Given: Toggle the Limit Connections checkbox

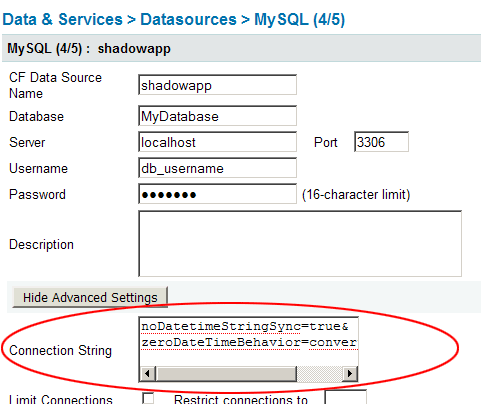Looking at the screenshot, I should [148, 398].
